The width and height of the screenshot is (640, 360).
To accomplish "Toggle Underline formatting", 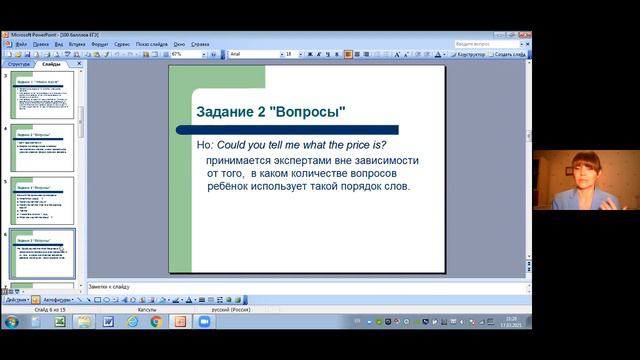I will [x=328, y=54].
